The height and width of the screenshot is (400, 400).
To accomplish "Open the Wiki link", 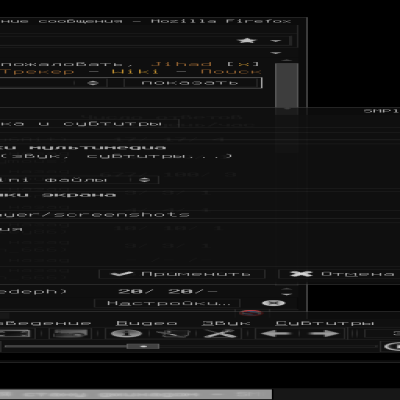I will coord(135,72).
